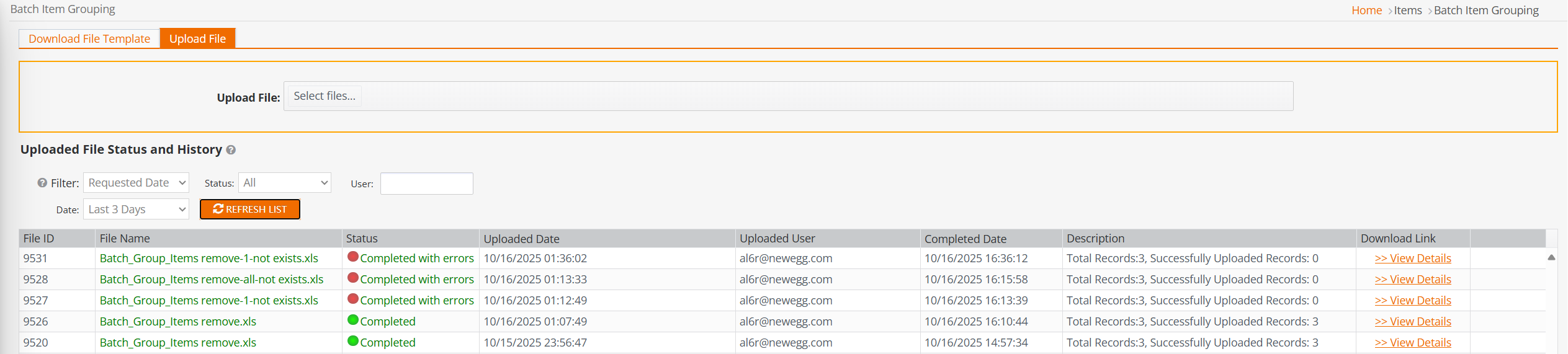Open the Last 3 Days date dropdown
This screenshot has height=354, width=1568.
tap(137, 210)
